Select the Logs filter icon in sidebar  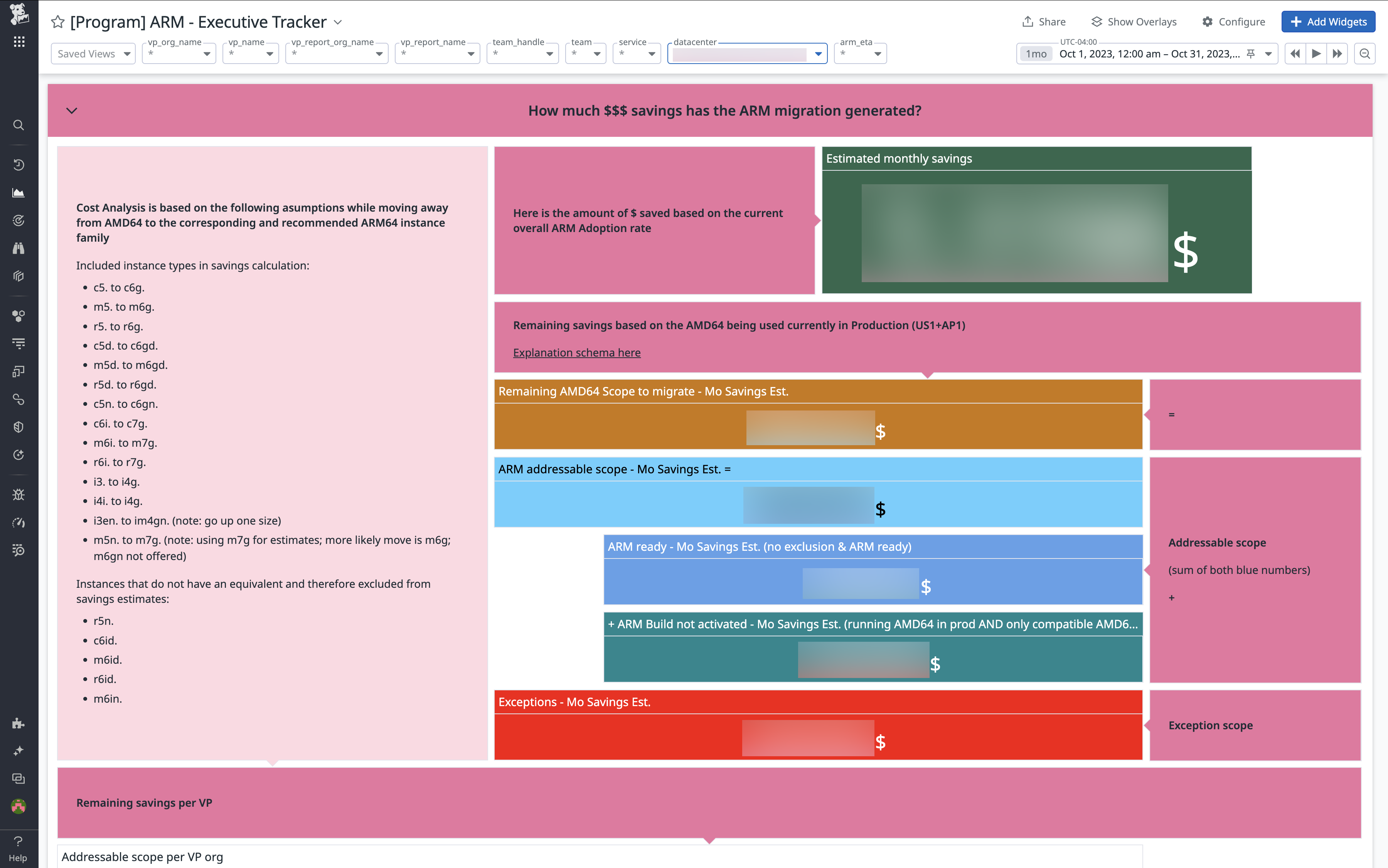point(19,343)
